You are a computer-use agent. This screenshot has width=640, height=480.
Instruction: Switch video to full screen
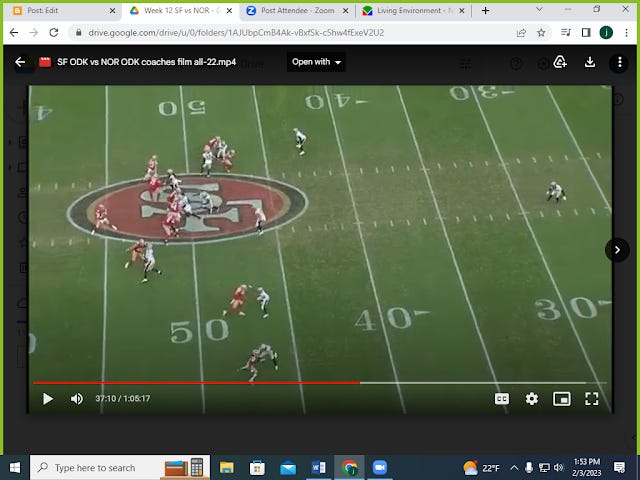[x=591, y=399]
